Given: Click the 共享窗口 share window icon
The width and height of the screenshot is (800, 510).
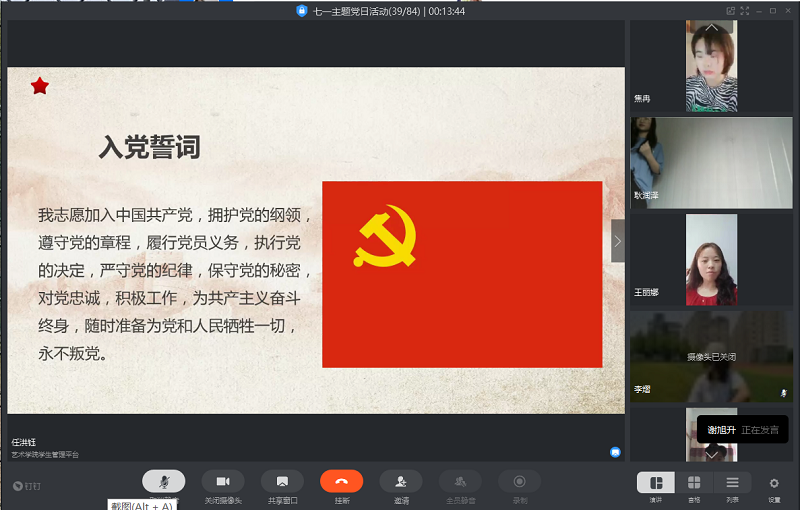Looking at the screenshot, I should tap(282, 481).
